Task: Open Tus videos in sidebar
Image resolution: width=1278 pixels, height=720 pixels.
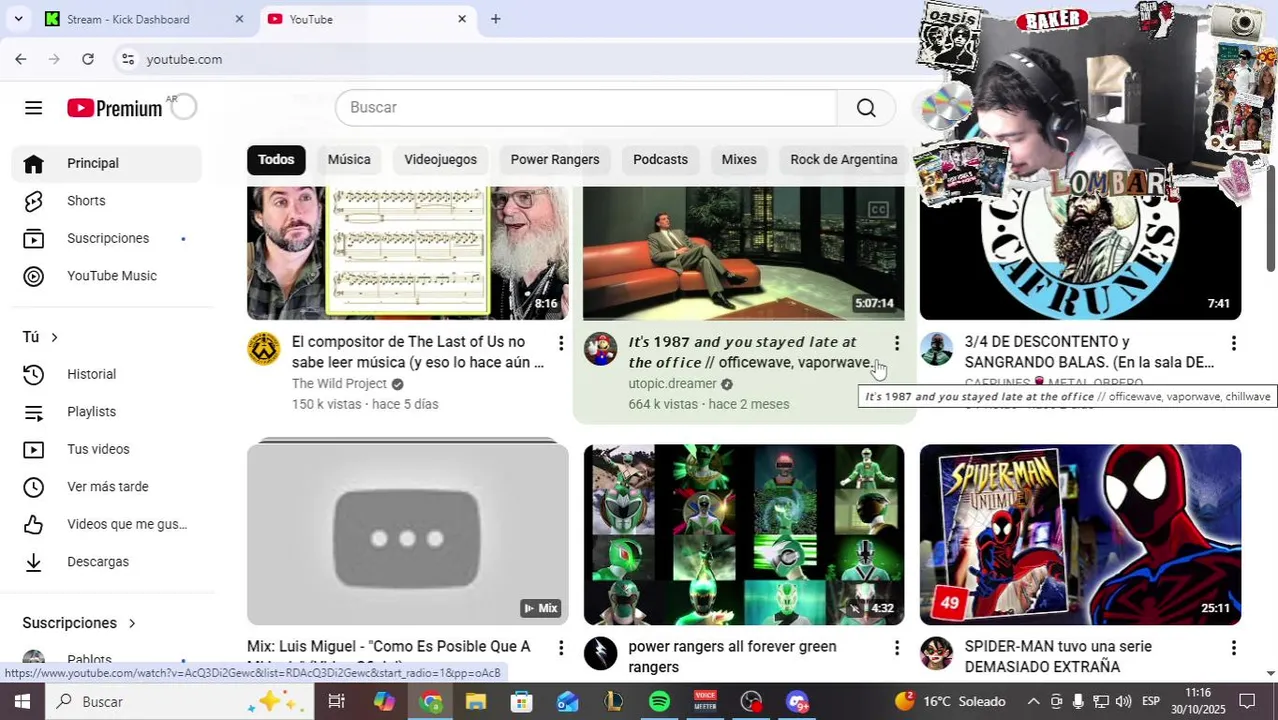Action: 106,449
